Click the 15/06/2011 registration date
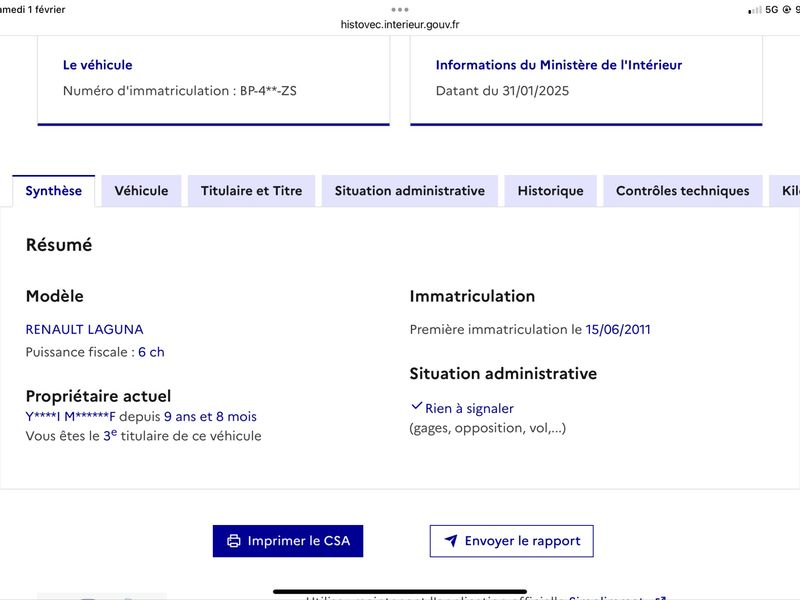Viewport: 800px width, 600px height. (x=618, y=330)
